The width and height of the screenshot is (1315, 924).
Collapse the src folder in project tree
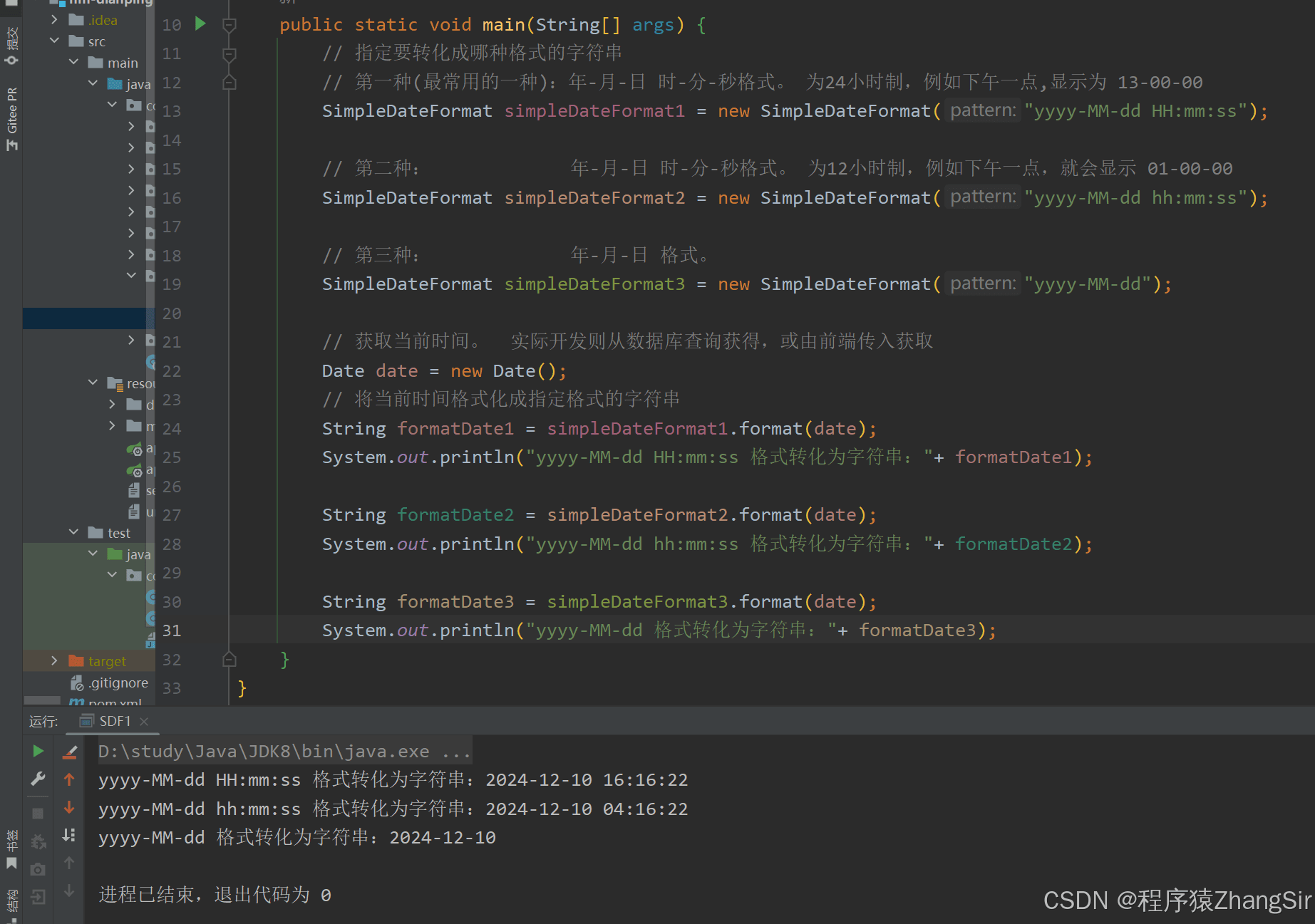pyautogui.click(x=54, y=41)
